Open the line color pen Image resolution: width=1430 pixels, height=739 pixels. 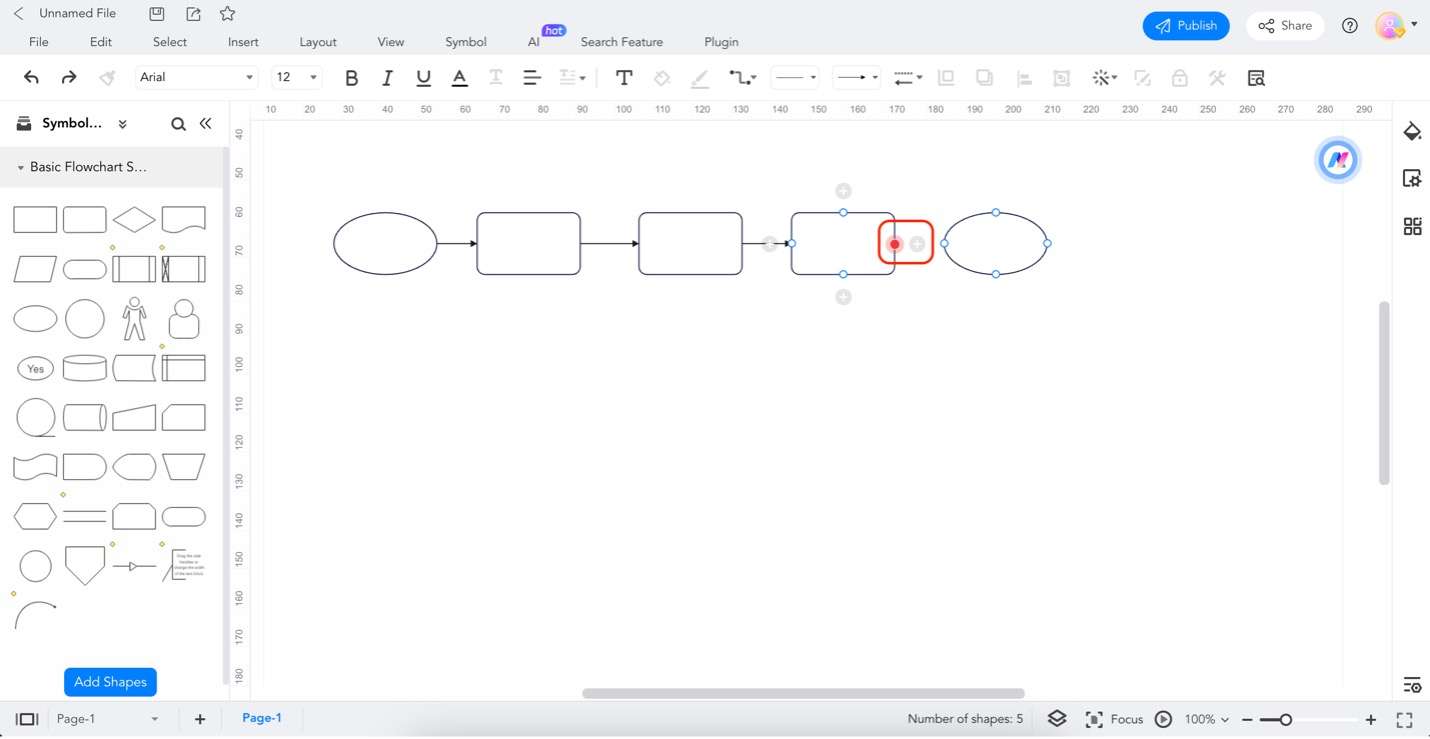coord(700,77)
